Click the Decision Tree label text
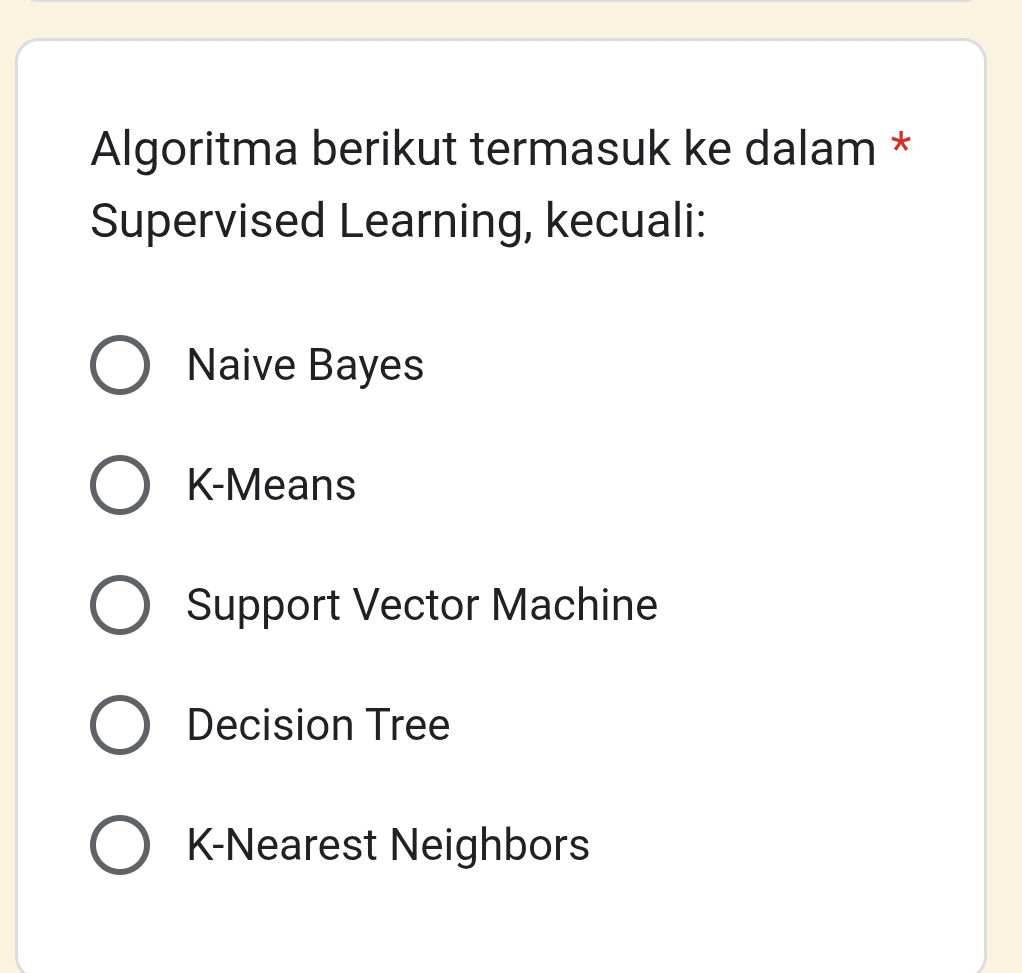Image resolution: width=1022 pixels, height=973 pixels. click(317, 725)
